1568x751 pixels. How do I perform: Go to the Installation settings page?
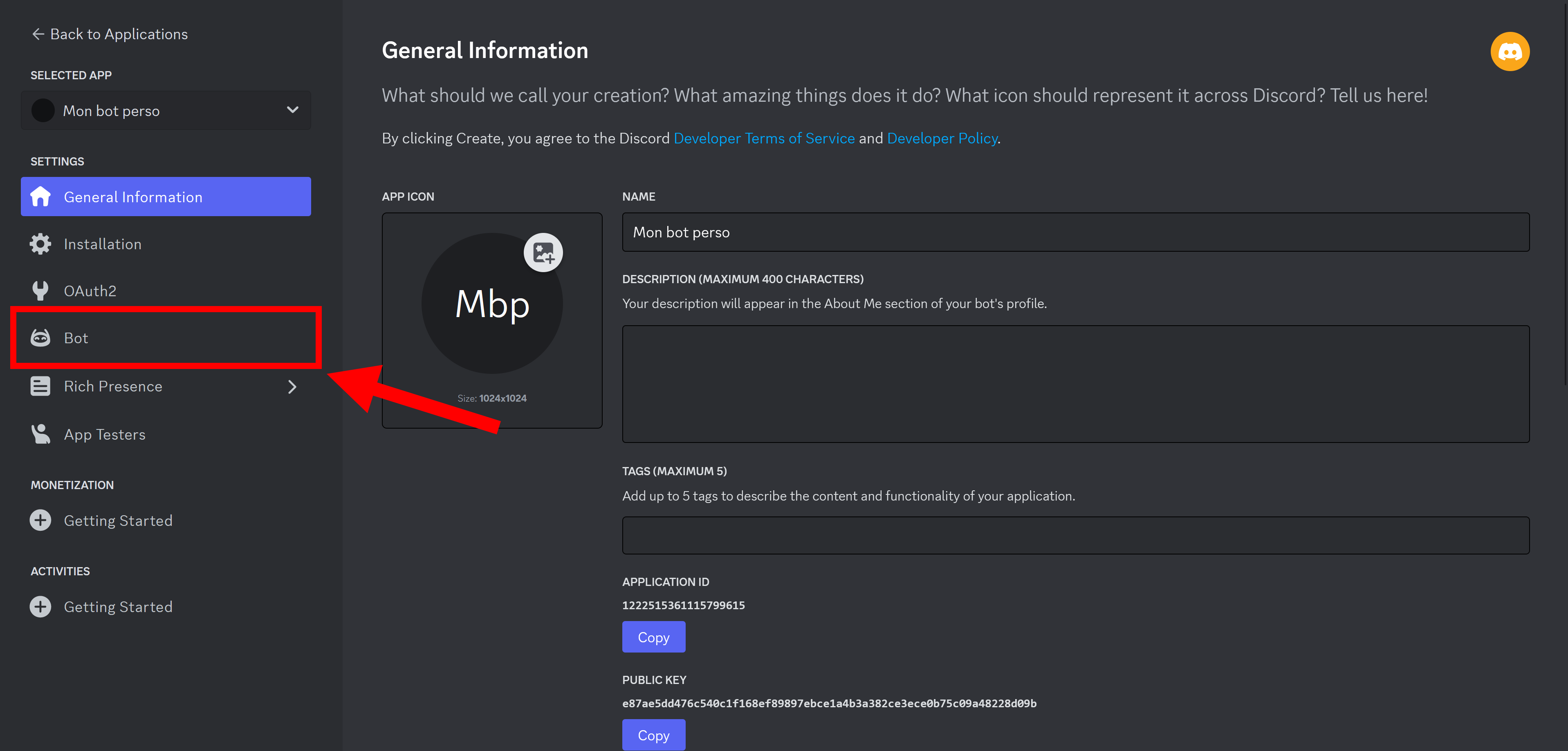(166, 244)
